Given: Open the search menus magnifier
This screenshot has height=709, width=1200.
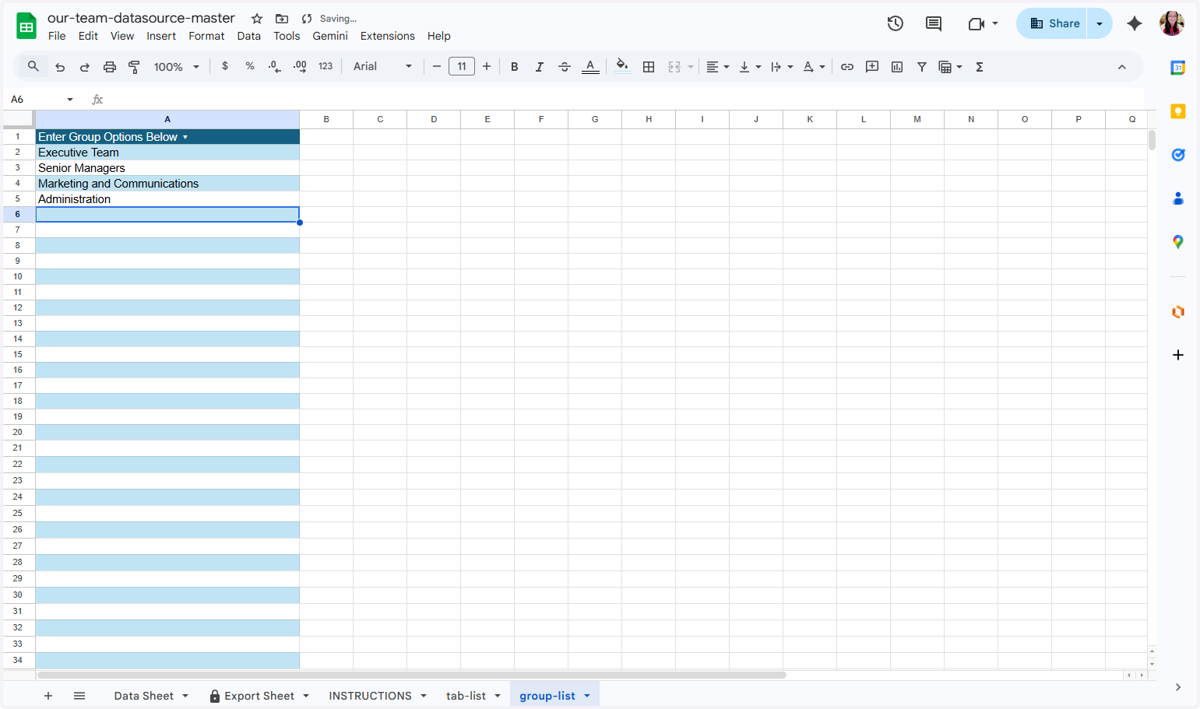Looking at the screenshot, I should (33, 66).
